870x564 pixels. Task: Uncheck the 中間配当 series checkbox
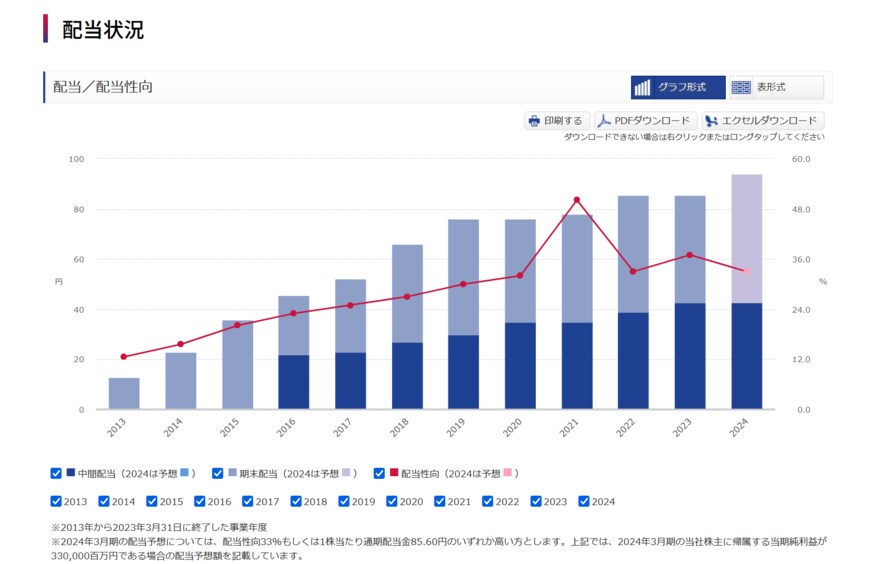tap(56, 473)
